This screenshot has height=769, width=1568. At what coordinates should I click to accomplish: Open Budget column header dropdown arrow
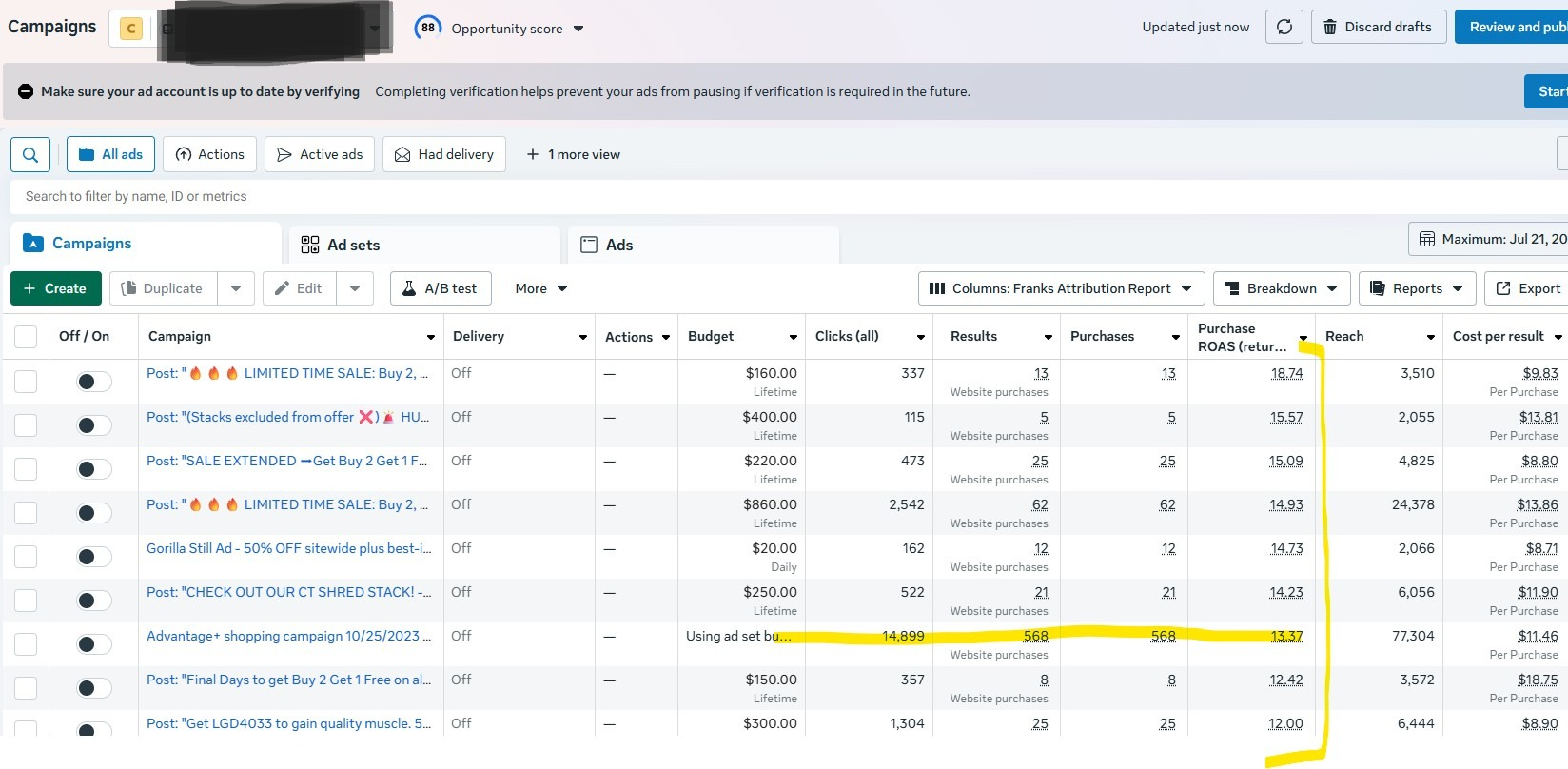[793, 337]
